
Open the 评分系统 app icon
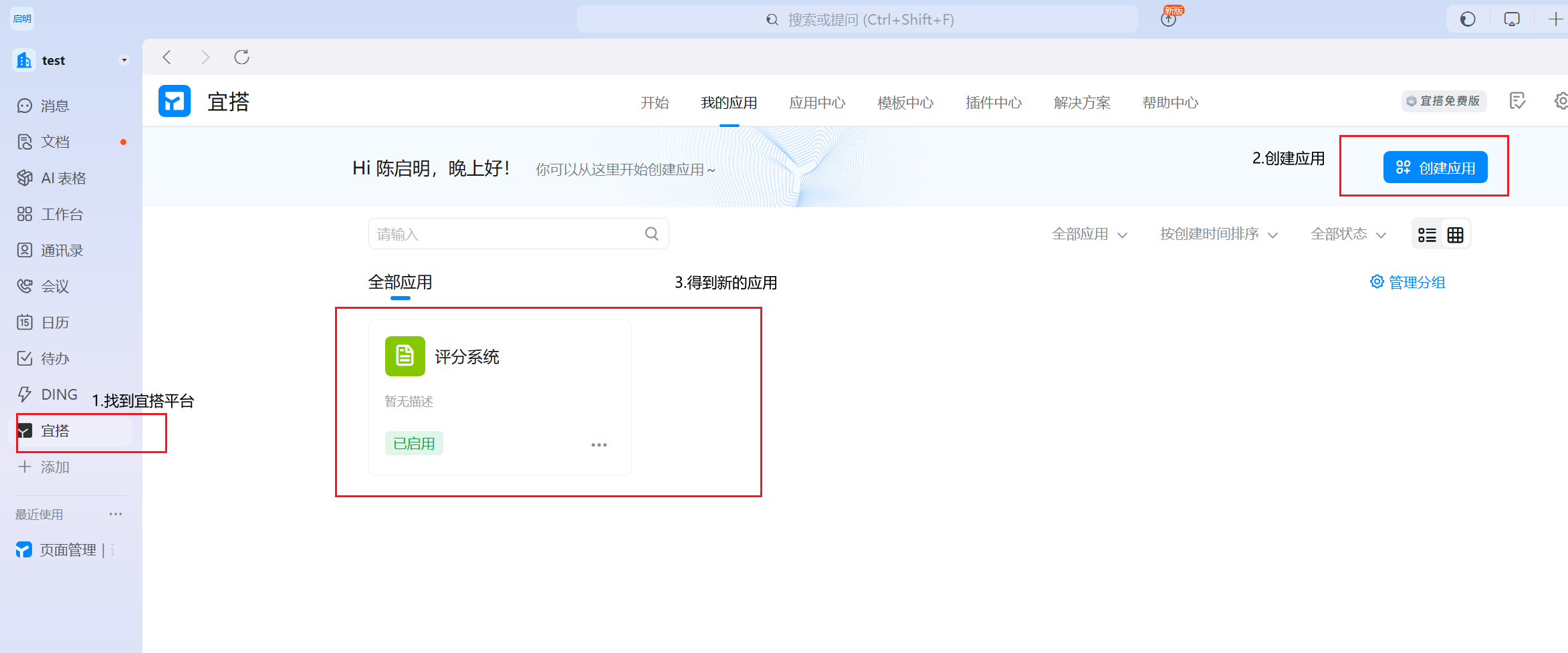[405, 356]
